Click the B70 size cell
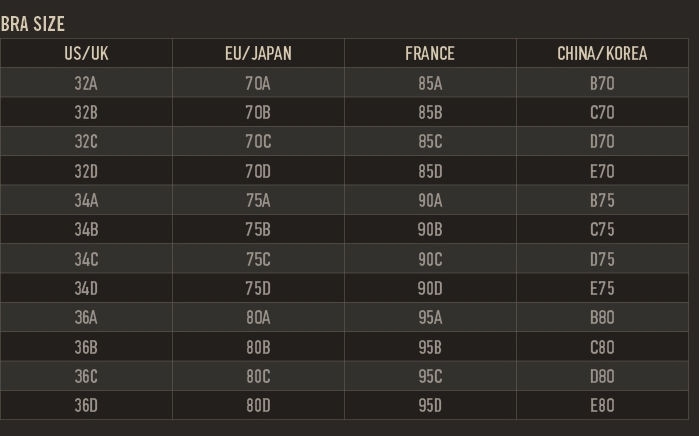 pyautogui.click(x=602, y=84)
